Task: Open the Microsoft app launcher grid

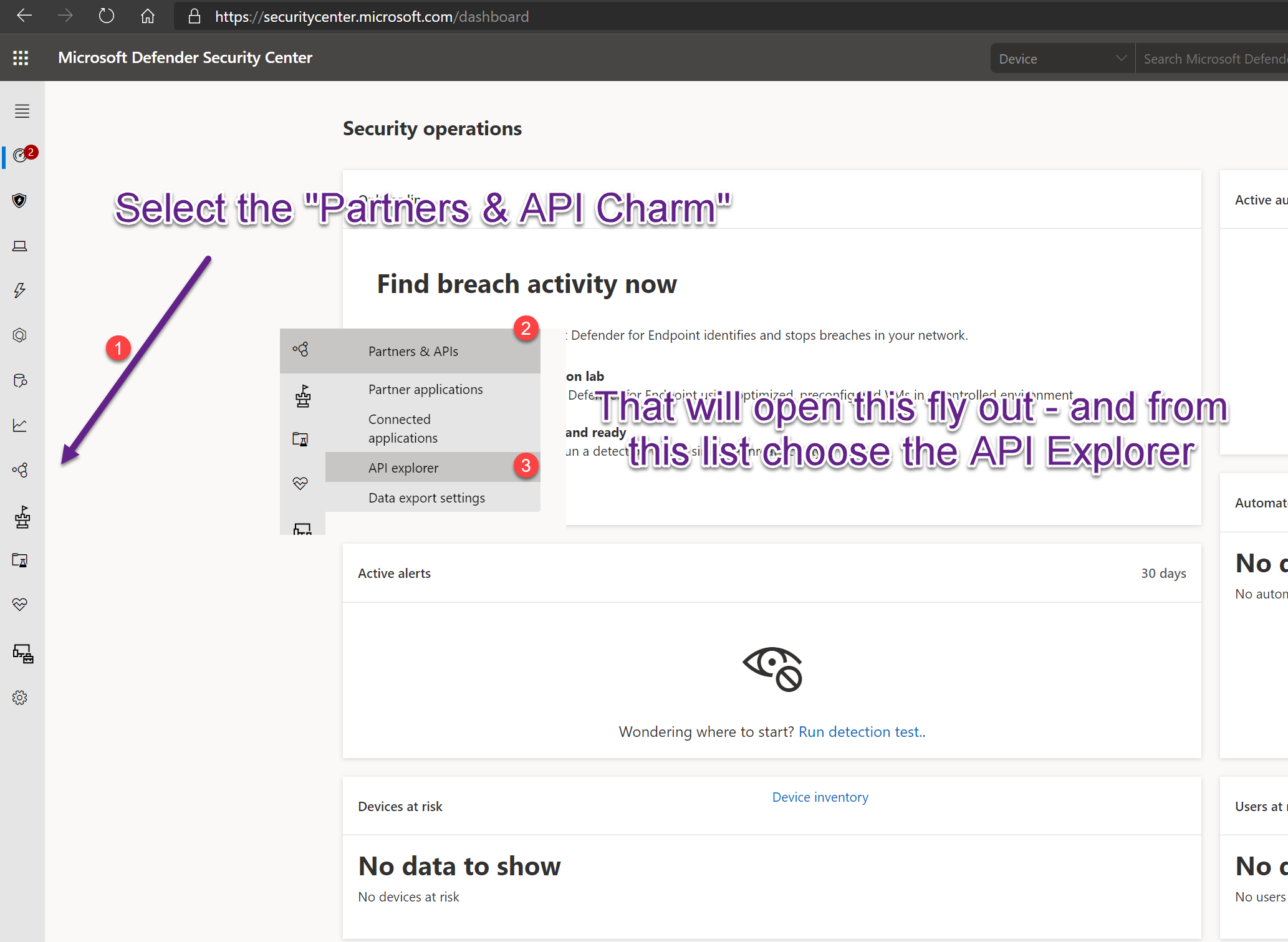Action: click(21, 58)
